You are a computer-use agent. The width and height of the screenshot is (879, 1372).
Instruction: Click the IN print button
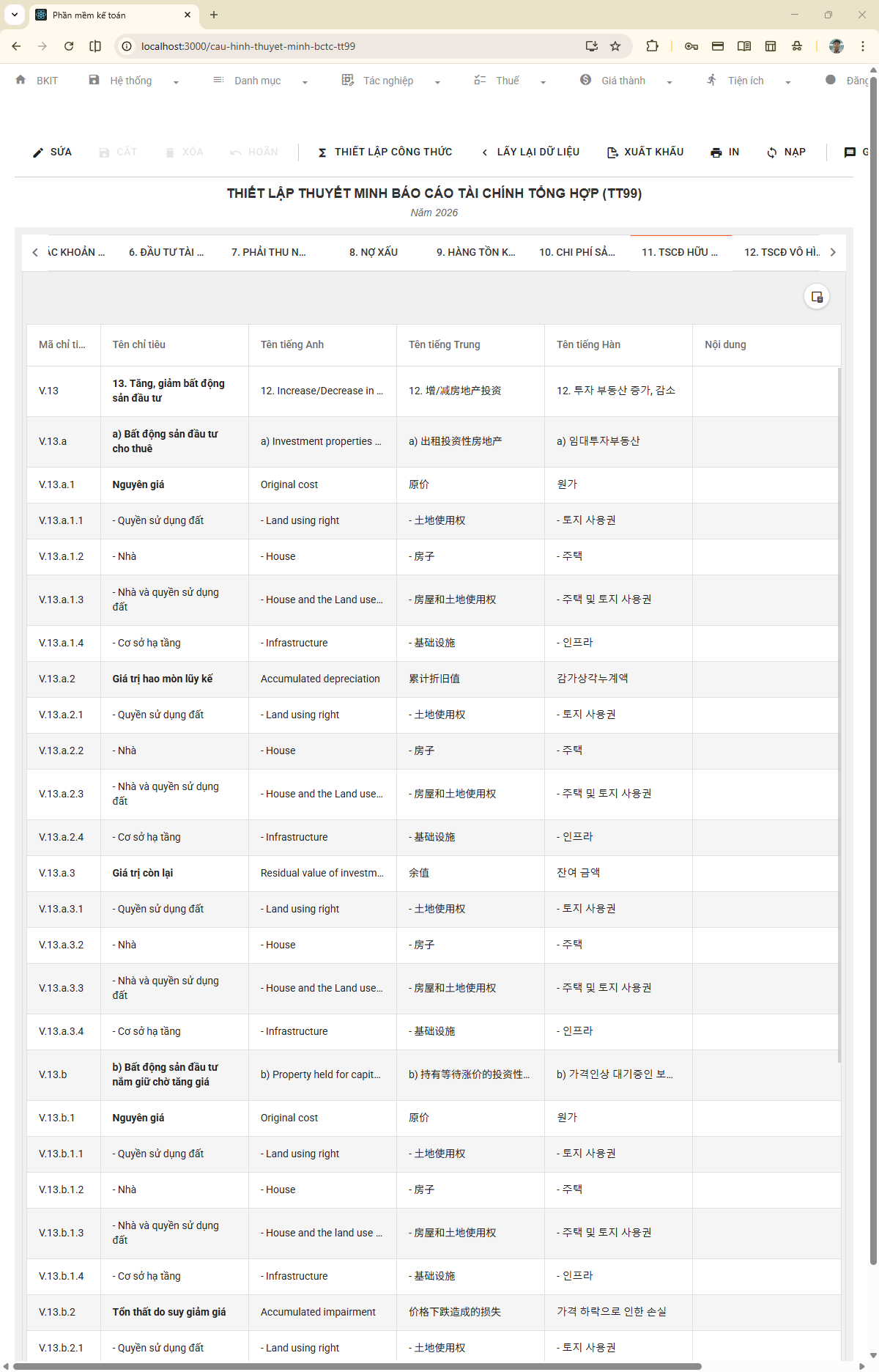pos(725,152)
